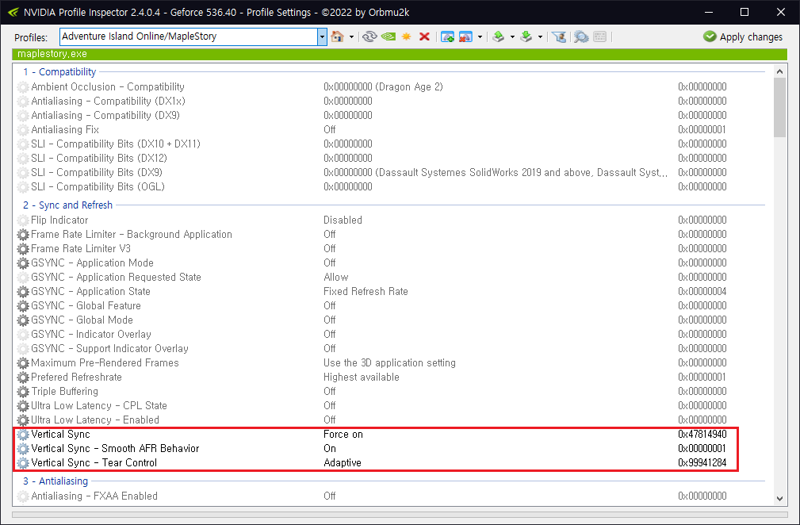Viewport: 800px width, 525px height.
Task: Go to the global profile home icon
Action: coord(337,37)
